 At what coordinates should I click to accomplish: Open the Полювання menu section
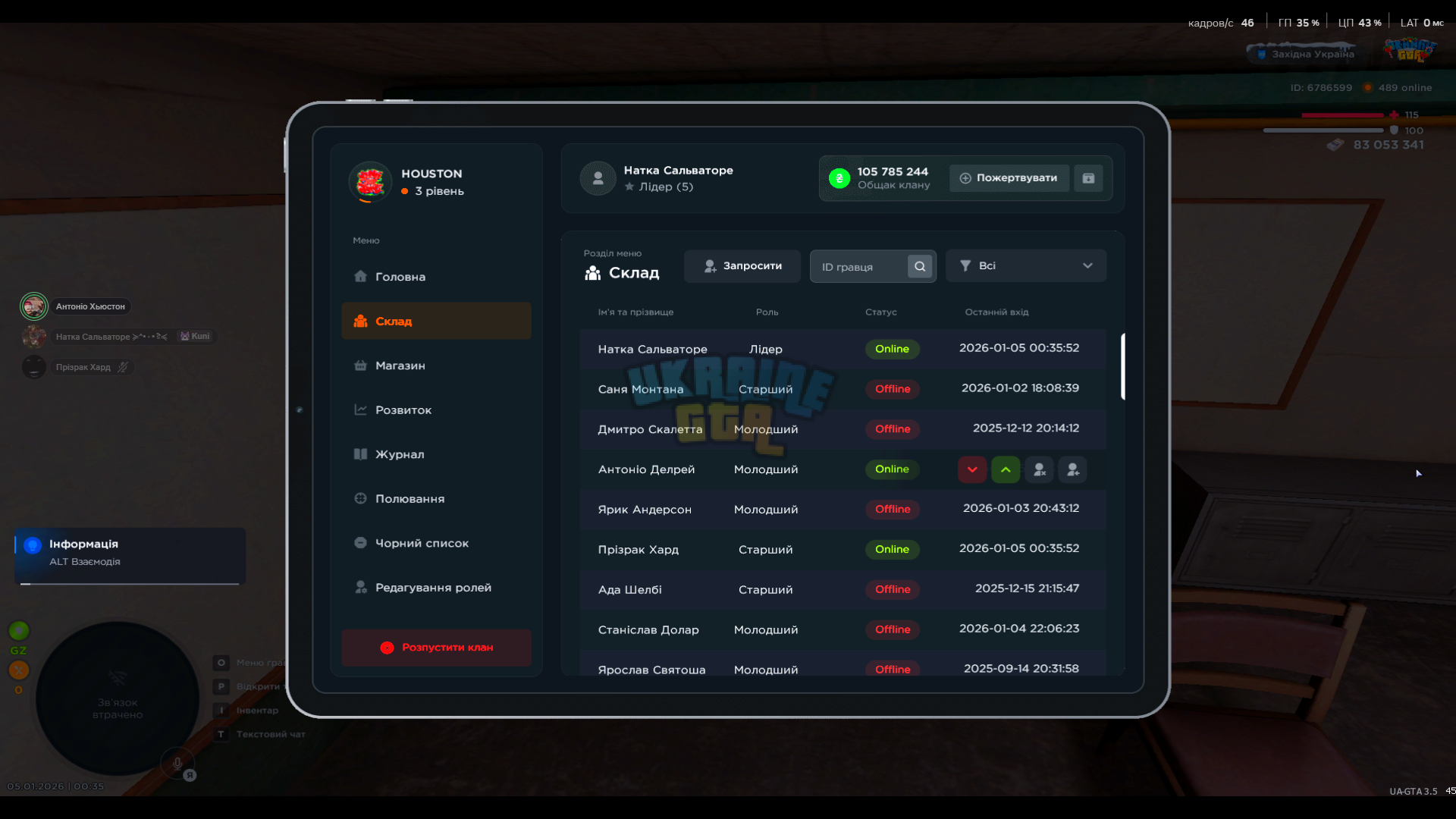[436, 499]
